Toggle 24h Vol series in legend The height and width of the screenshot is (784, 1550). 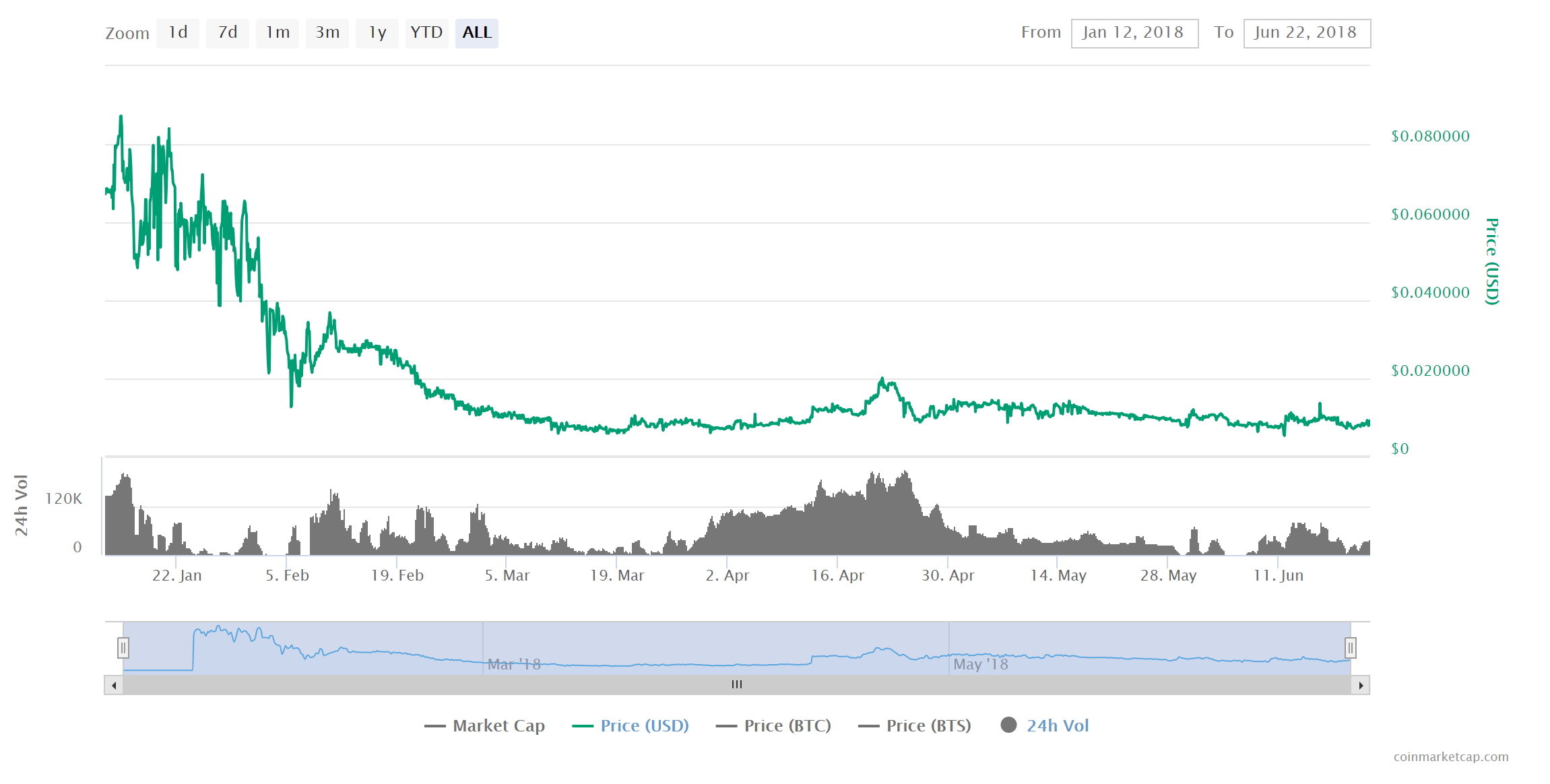[1045, 725]
